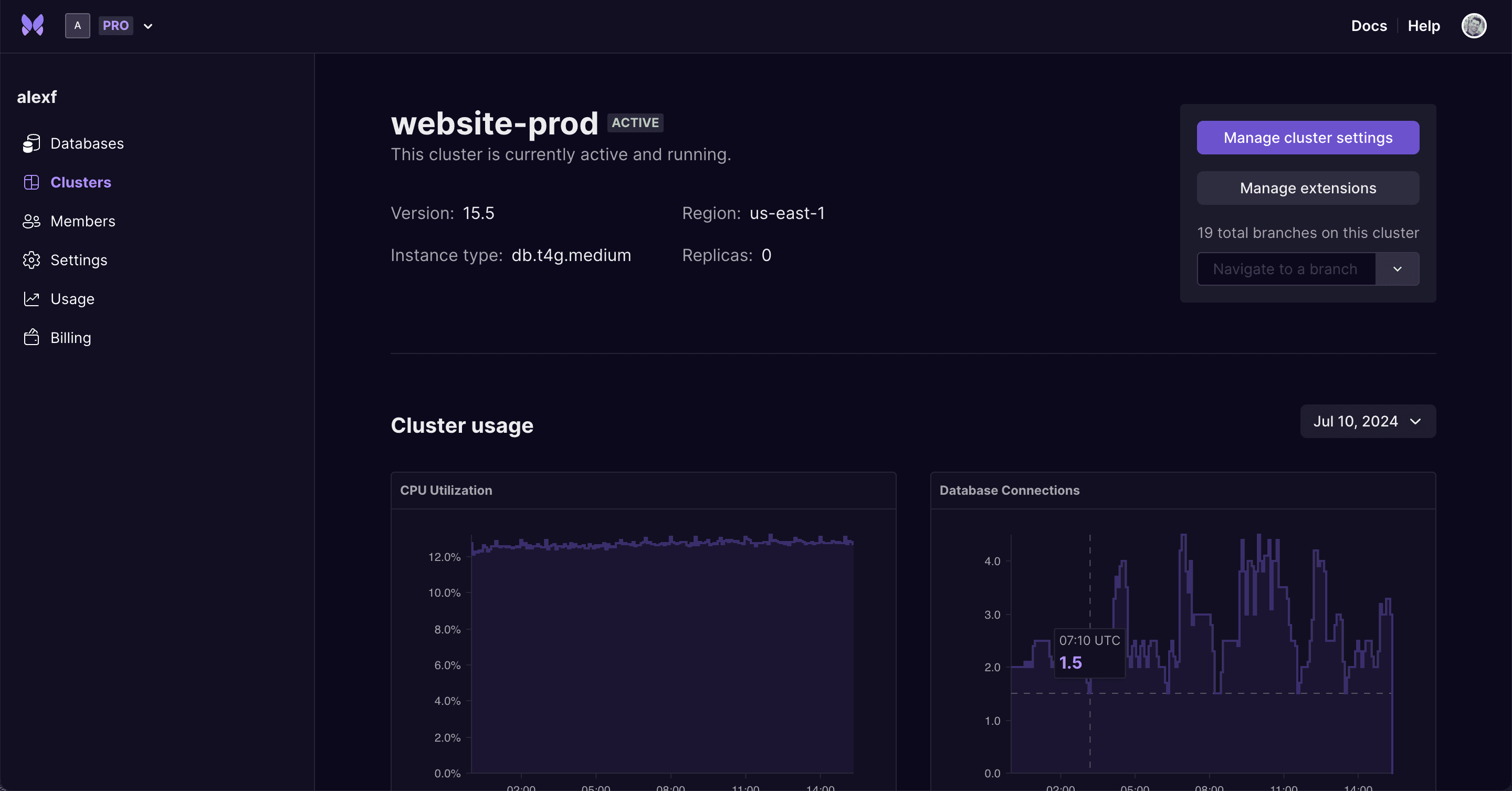Click the Settings gear icon
This screenshot has width=1512, height=791.
coord(32,259)
